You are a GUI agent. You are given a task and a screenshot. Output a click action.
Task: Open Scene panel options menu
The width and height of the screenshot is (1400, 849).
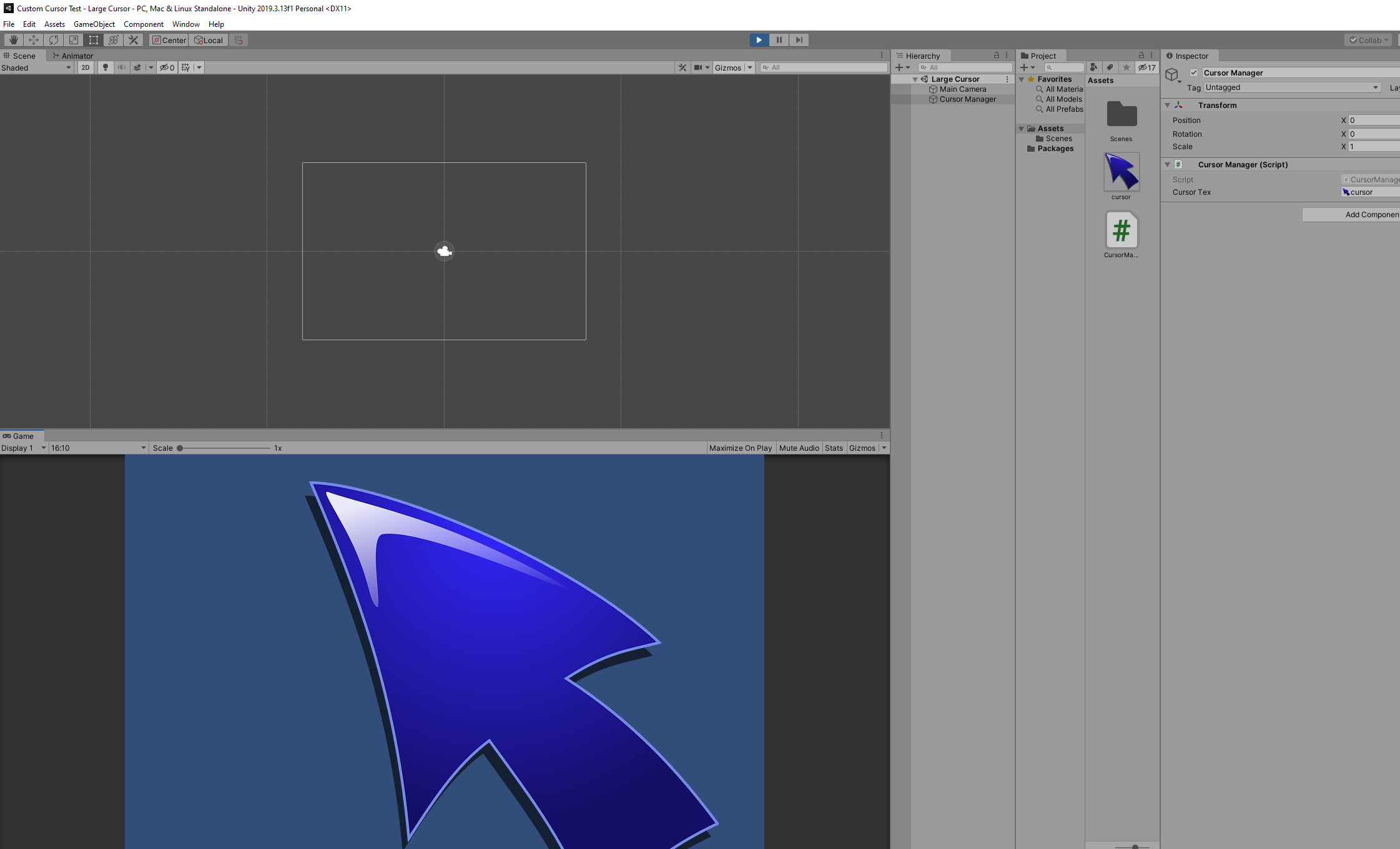click(x=882, y=56)
